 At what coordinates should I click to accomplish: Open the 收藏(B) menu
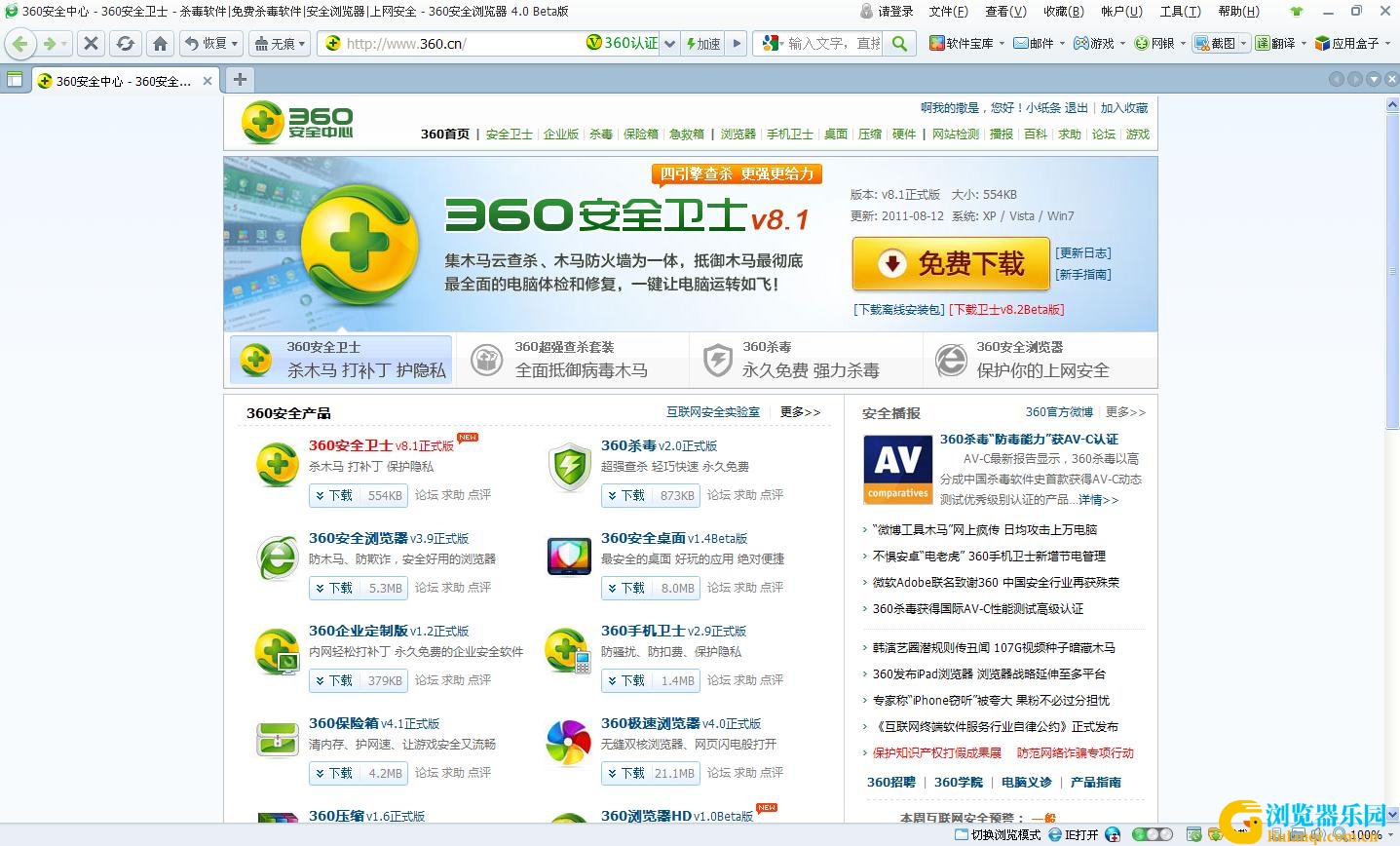click(x=1063, y=12)
